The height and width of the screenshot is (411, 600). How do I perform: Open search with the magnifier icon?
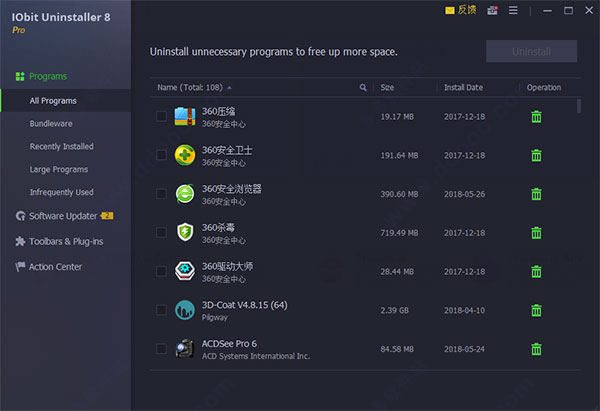pyautogui.click(x=363, y=88)
